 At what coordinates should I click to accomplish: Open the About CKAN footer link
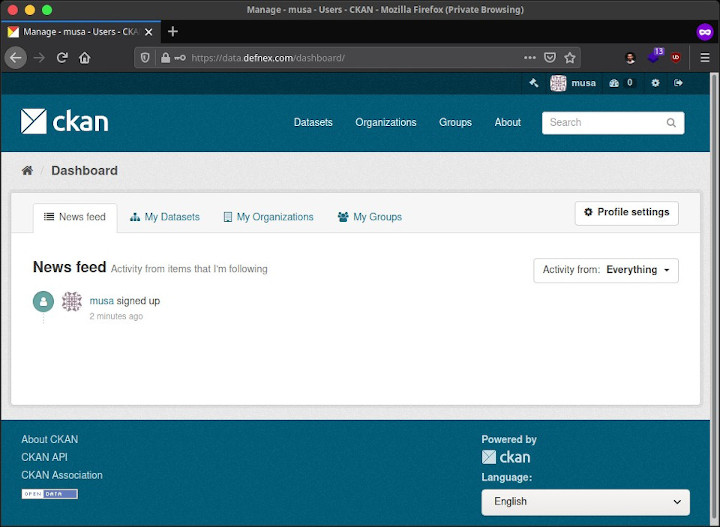pos(50,439)
